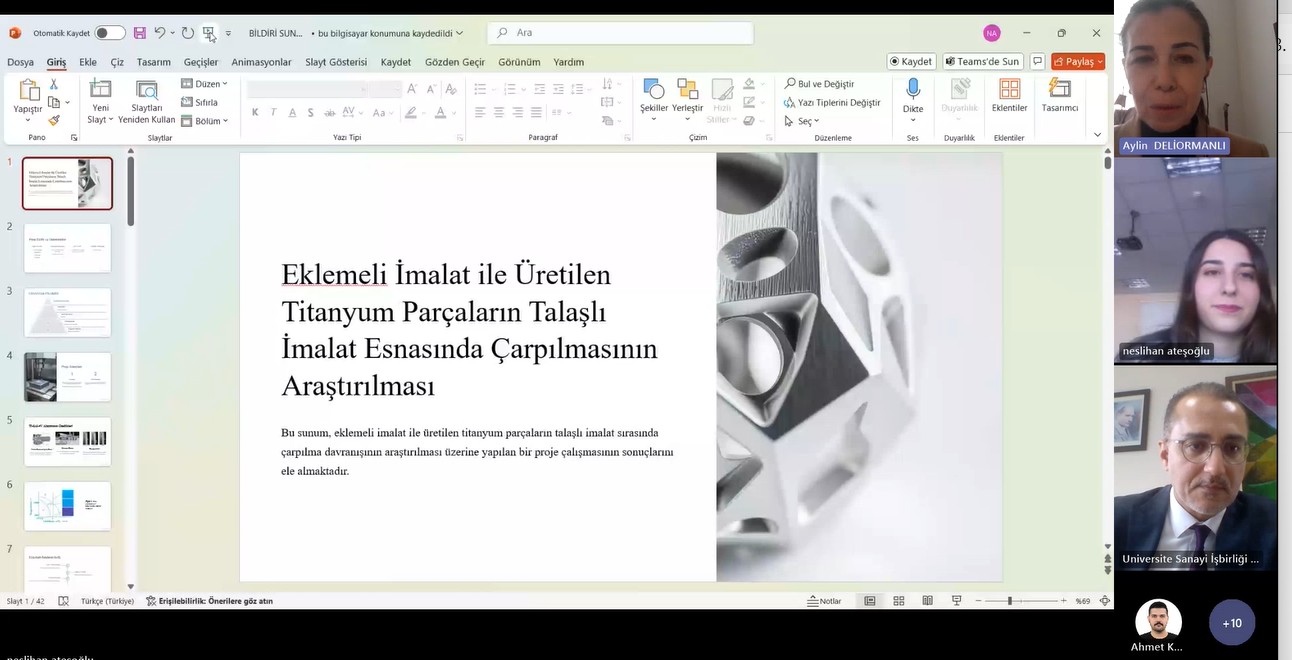Open the comments speech bubble icon
Screen dimensions: 1292x660
[1037, 62]
